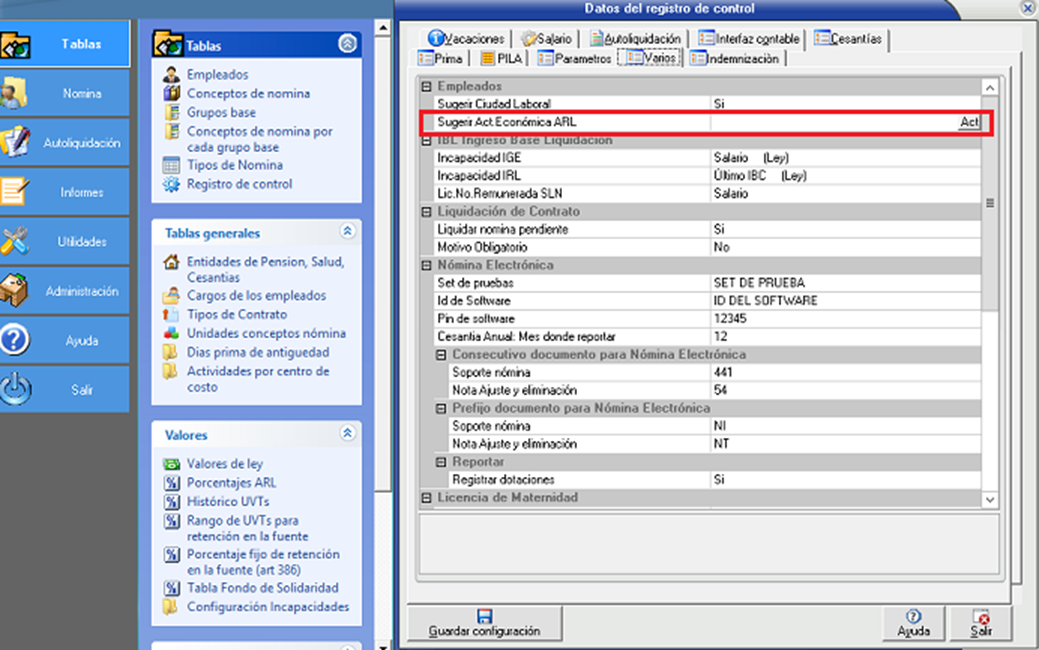Click the Tablas sidebar icon
The width and height of the screenshot is (1039, 650).
click(x=17, y=45)
